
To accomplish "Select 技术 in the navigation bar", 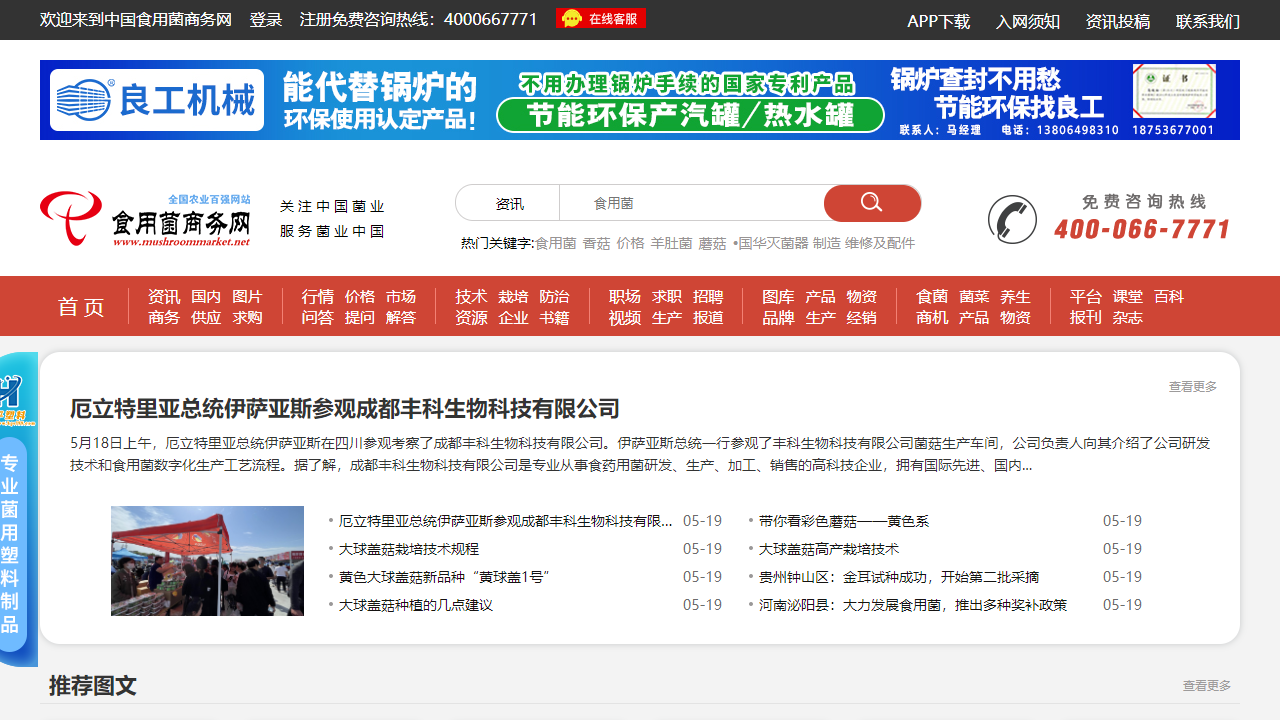I will tap(471, 297).
